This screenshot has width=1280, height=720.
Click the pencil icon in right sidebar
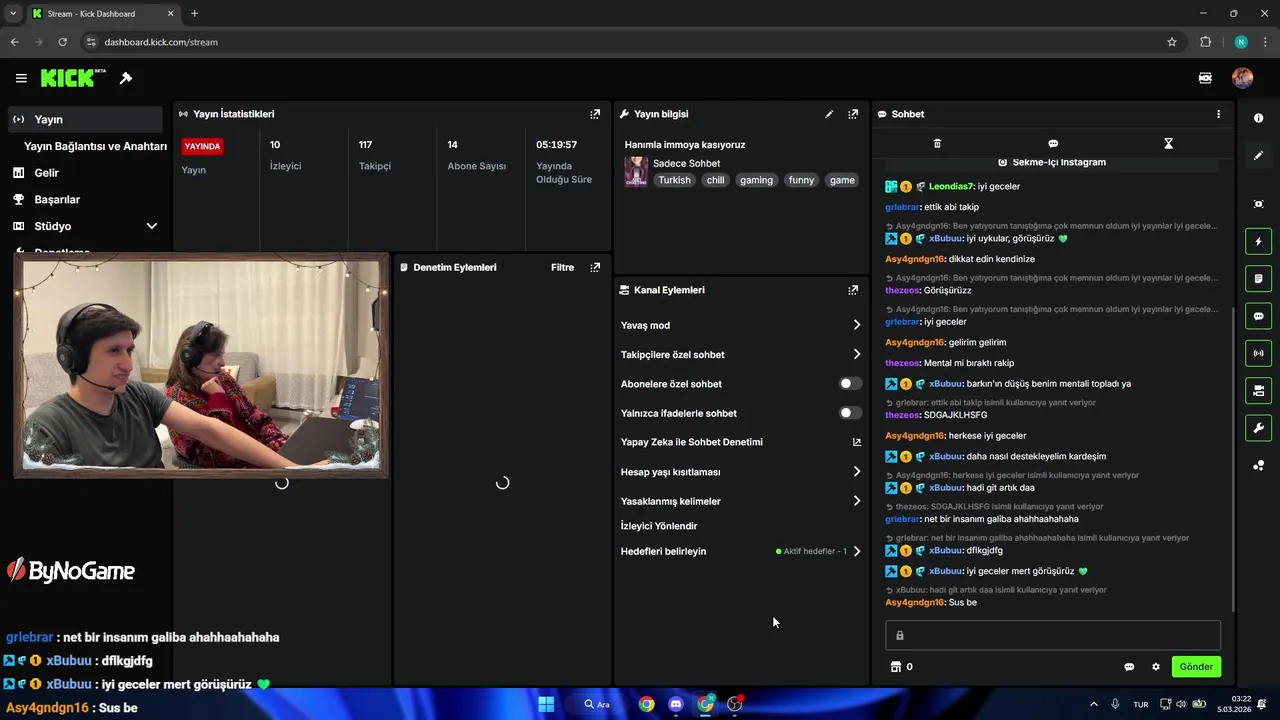(x=1258, y=155)
